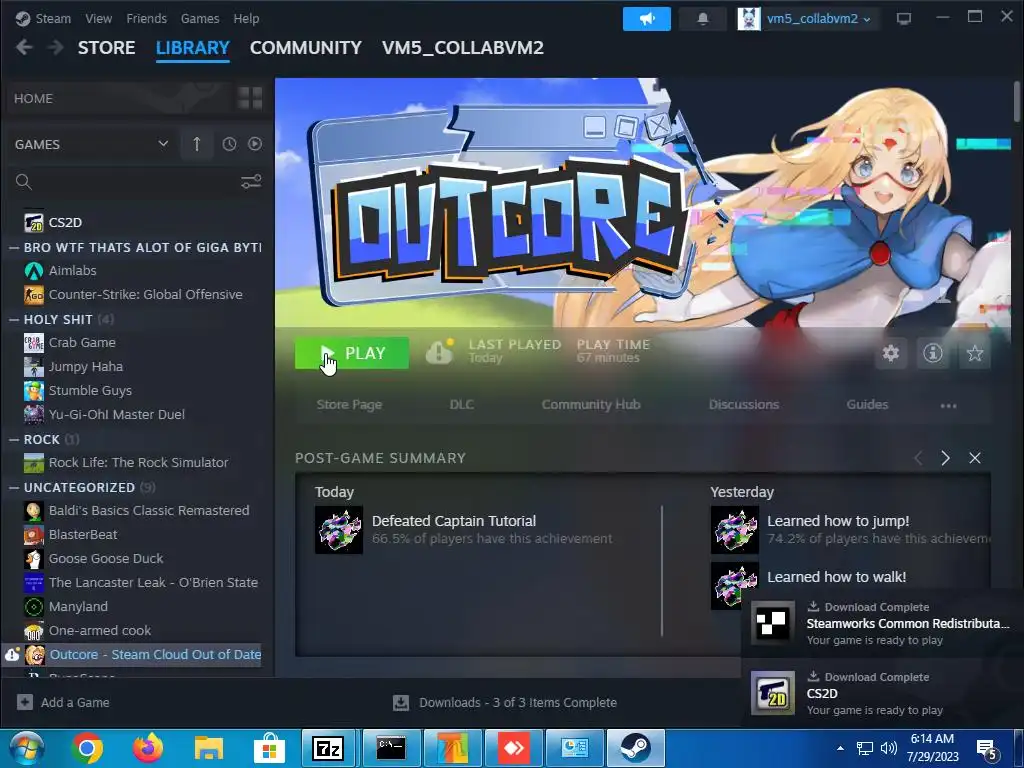
Task: Show next post-game summary page
Action: [945, 458]
